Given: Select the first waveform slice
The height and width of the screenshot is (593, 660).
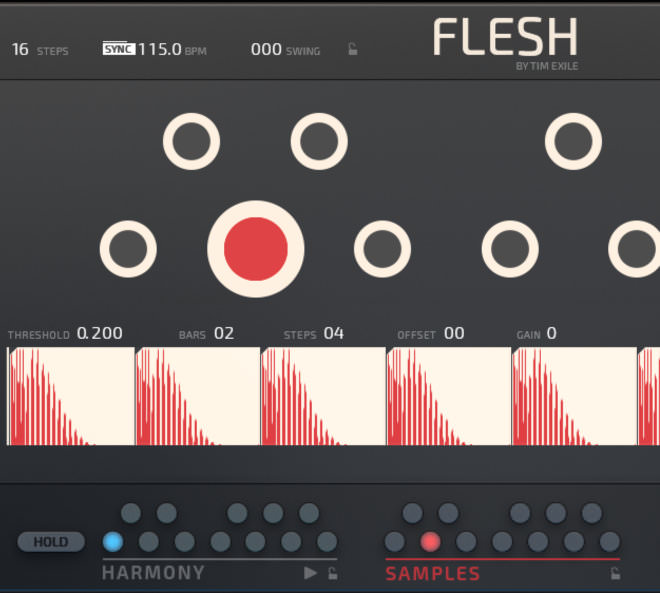Looking at the screenshot, I should point(71,396).
